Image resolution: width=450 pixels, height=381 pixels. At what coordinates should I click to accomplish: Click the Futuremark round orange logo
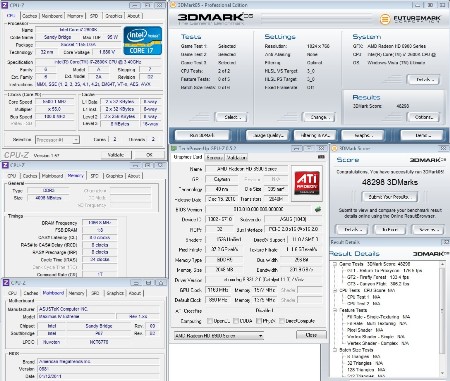coord(385,19)
